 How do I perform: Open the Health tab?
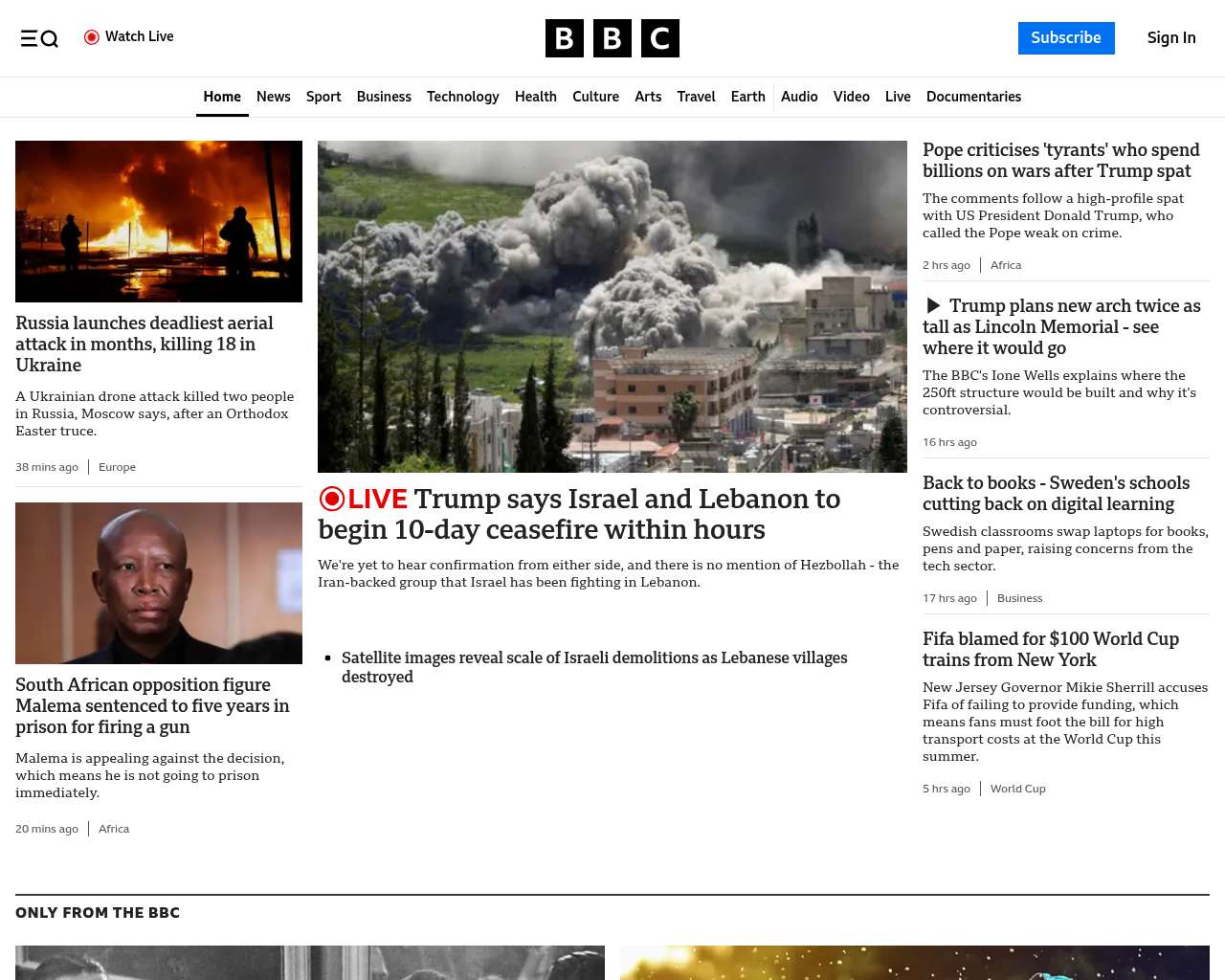536,97
